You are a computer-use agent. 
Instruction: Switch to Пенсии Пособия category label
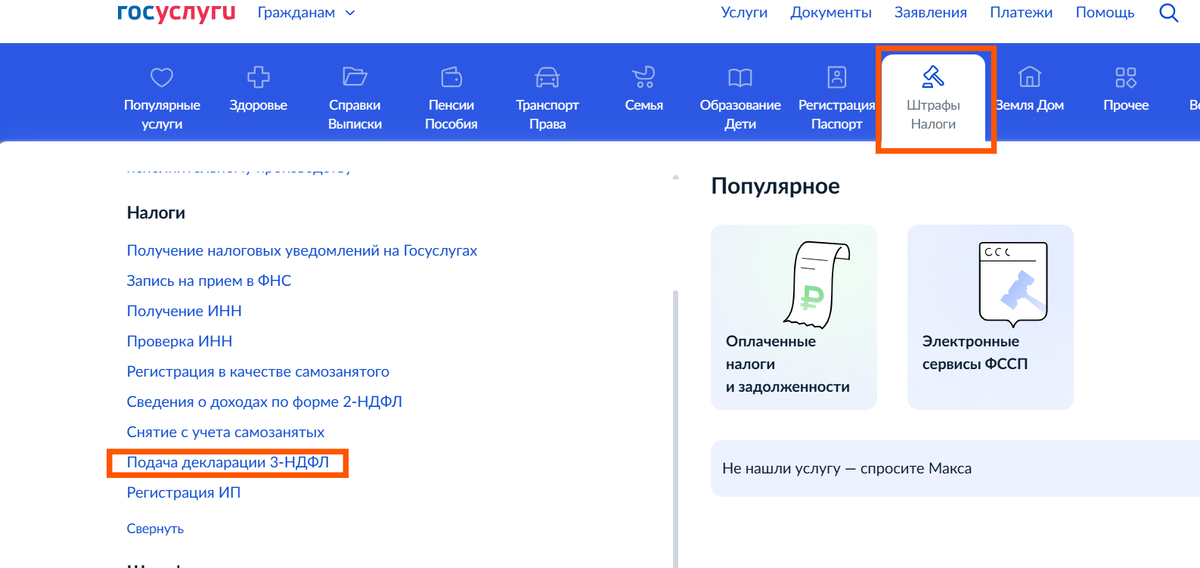pos(451,115)
